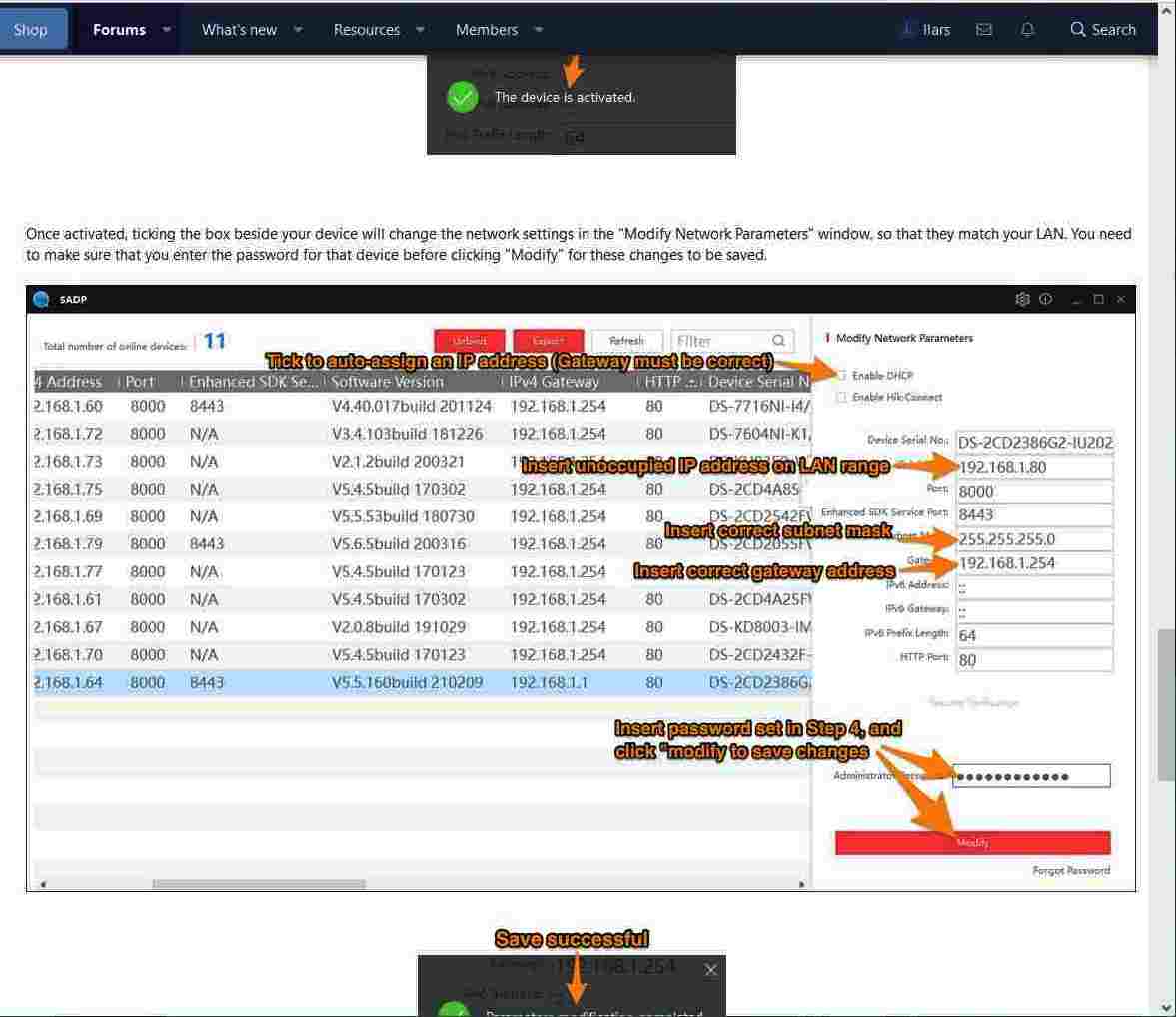The width and height of the screenshot is (1176, 1017).
Task: Click the SADP horizontal scrollbar thumb
Action: (258, 884)
